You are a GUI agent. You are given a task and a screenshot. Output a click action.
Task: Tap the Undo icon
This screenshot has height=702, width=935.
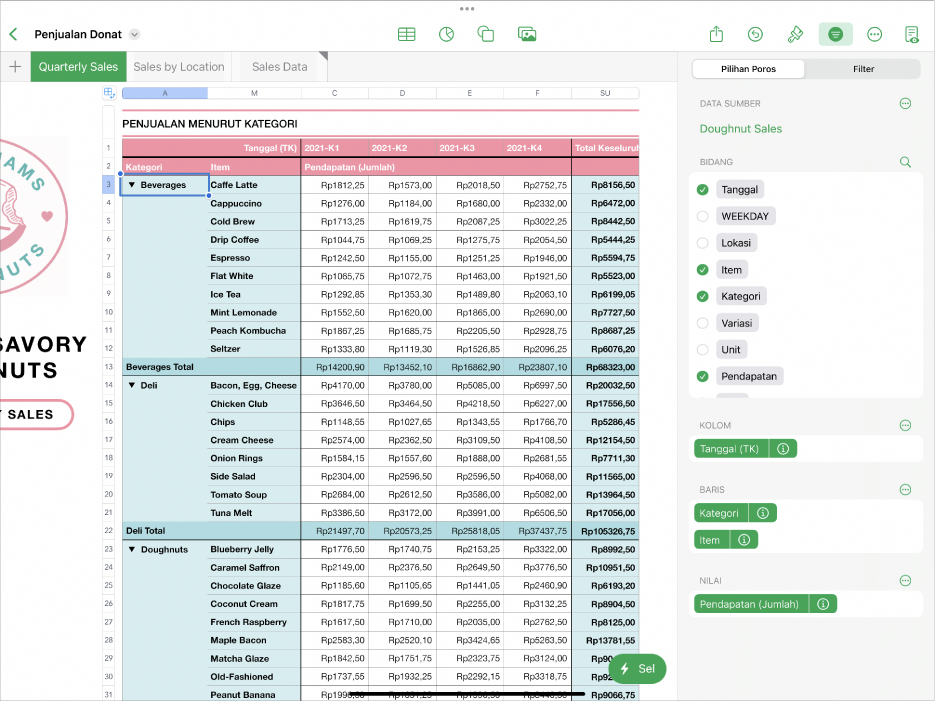755,35
